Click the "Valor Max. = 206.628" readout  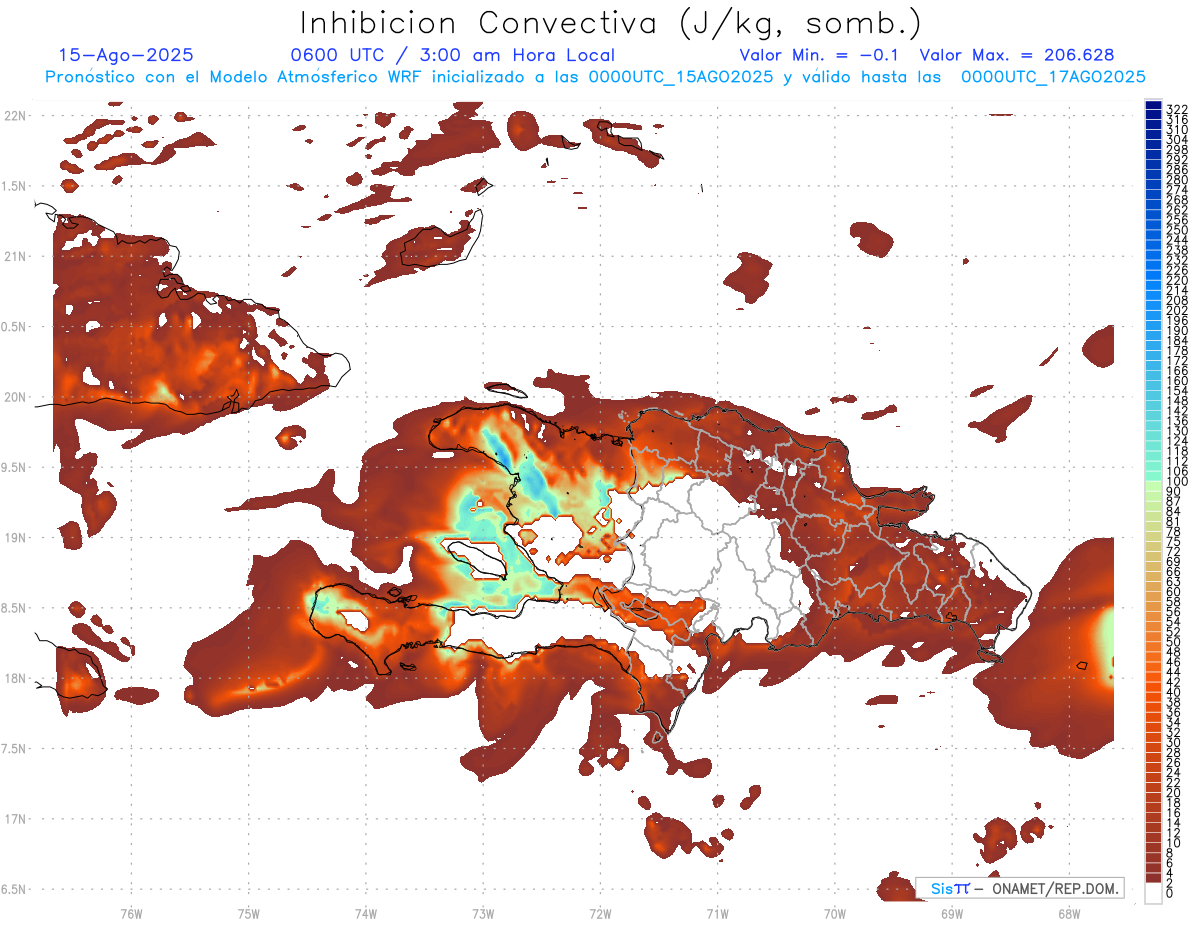tap(1017, 56)
